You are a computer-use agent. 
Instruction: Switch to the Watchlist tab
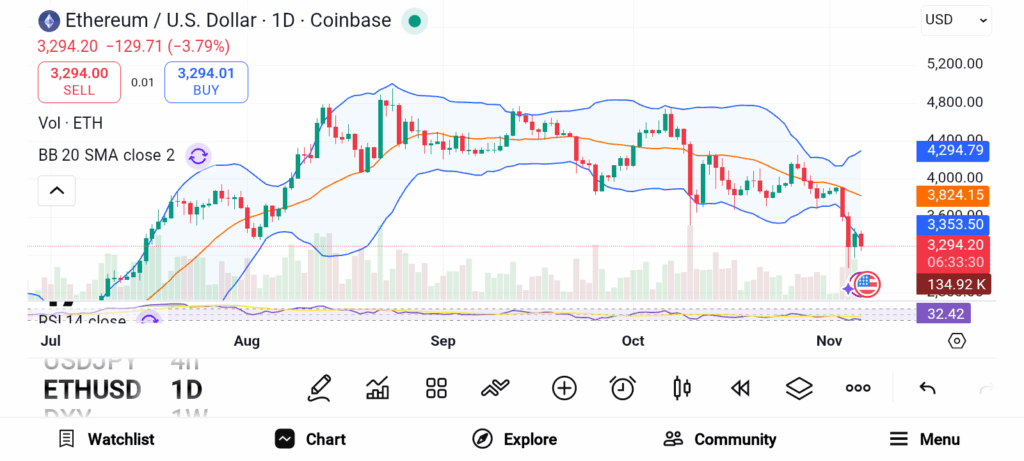(106, 439)
